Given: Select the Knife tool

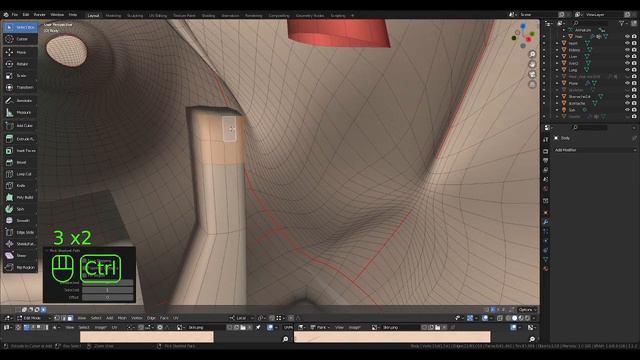Looking at the screenshot, I should coord(20,186).
